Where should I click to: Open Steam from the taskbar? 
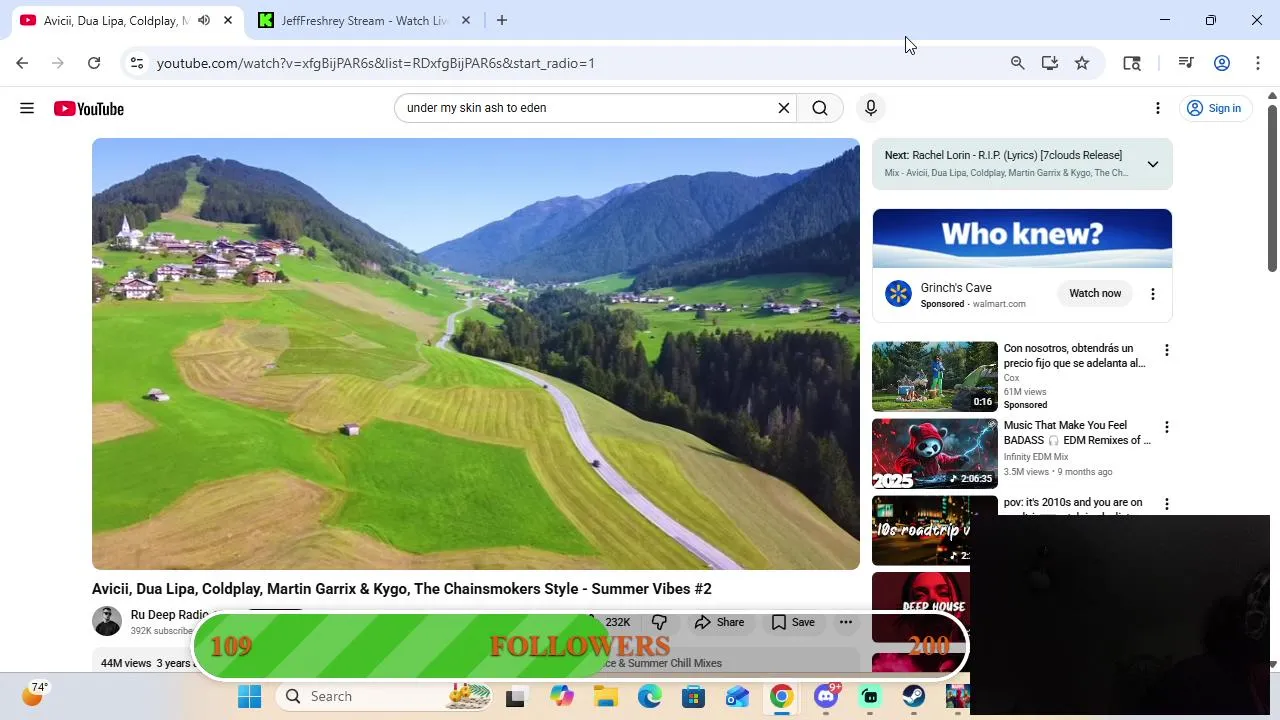[x=914, y=696]
